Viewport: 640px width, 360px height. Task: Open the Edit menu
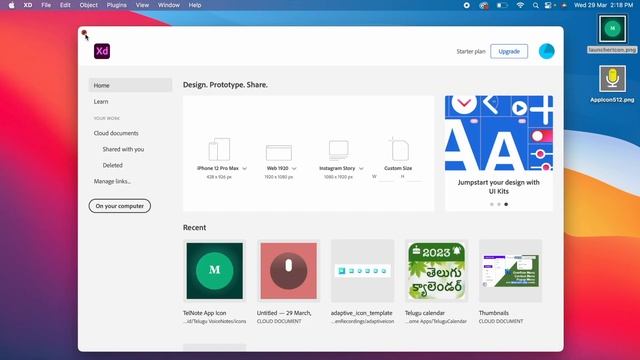(65, 5)
